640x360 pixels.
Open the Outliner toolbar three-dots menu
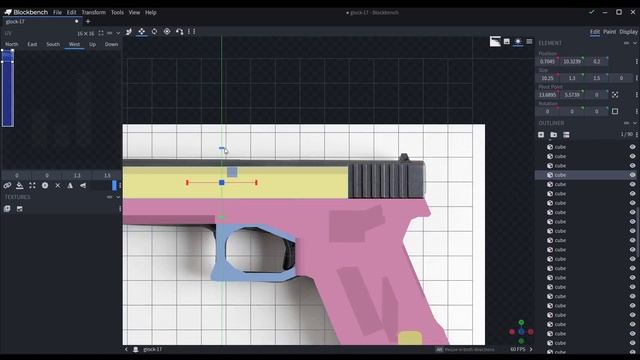point(636,135)
